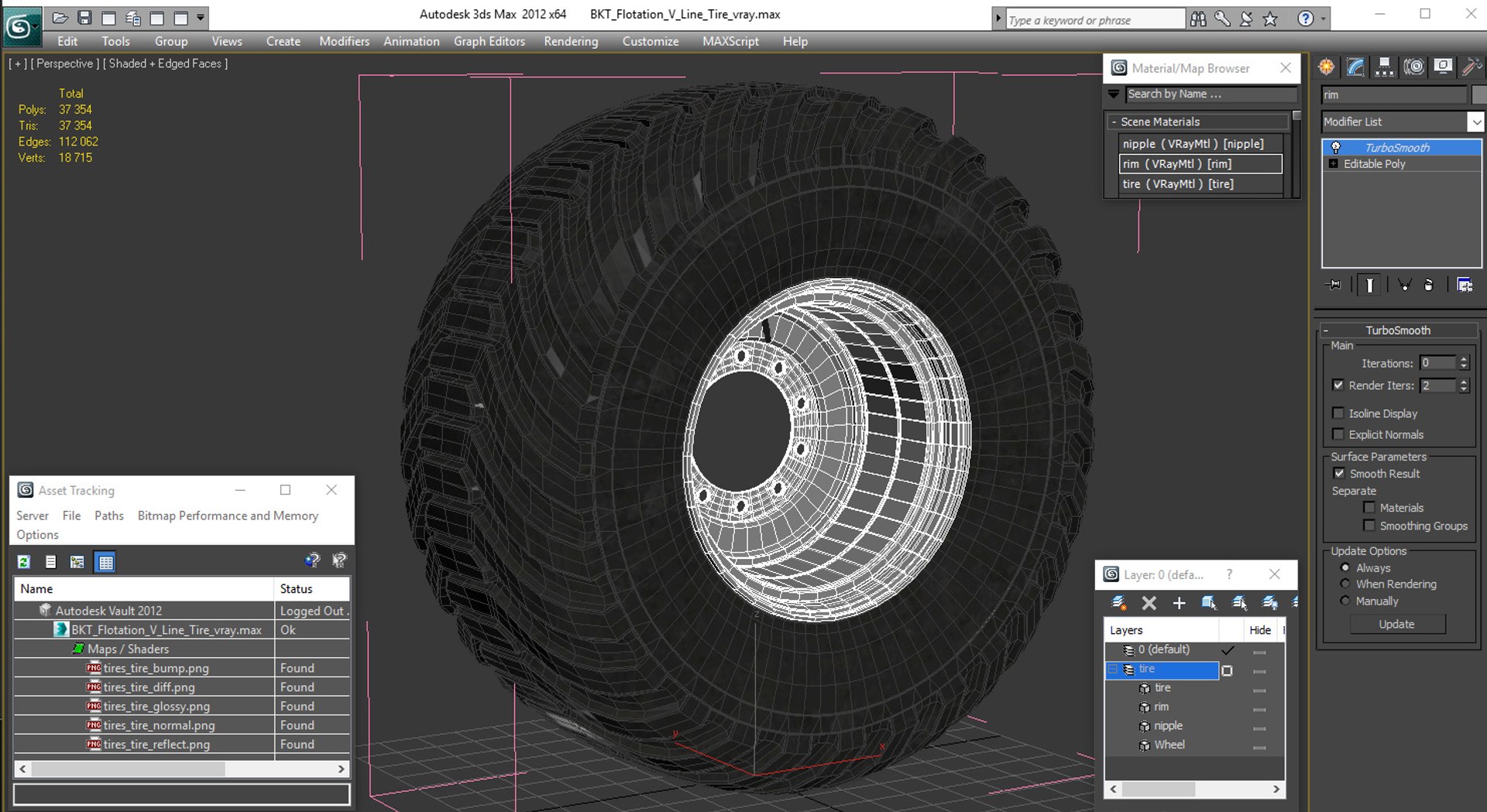Open the Modify command panel tab

(x=1355, y=67)
